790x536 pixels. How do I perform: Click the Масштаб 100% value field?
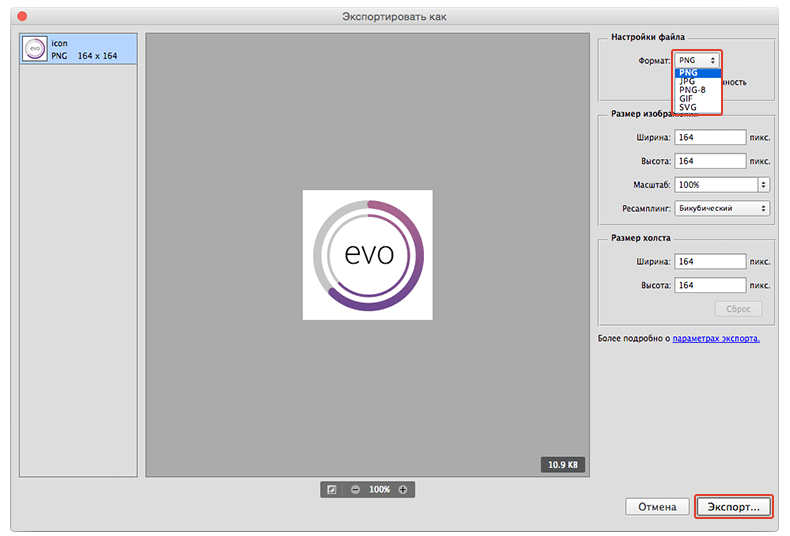tap(716, 185)
